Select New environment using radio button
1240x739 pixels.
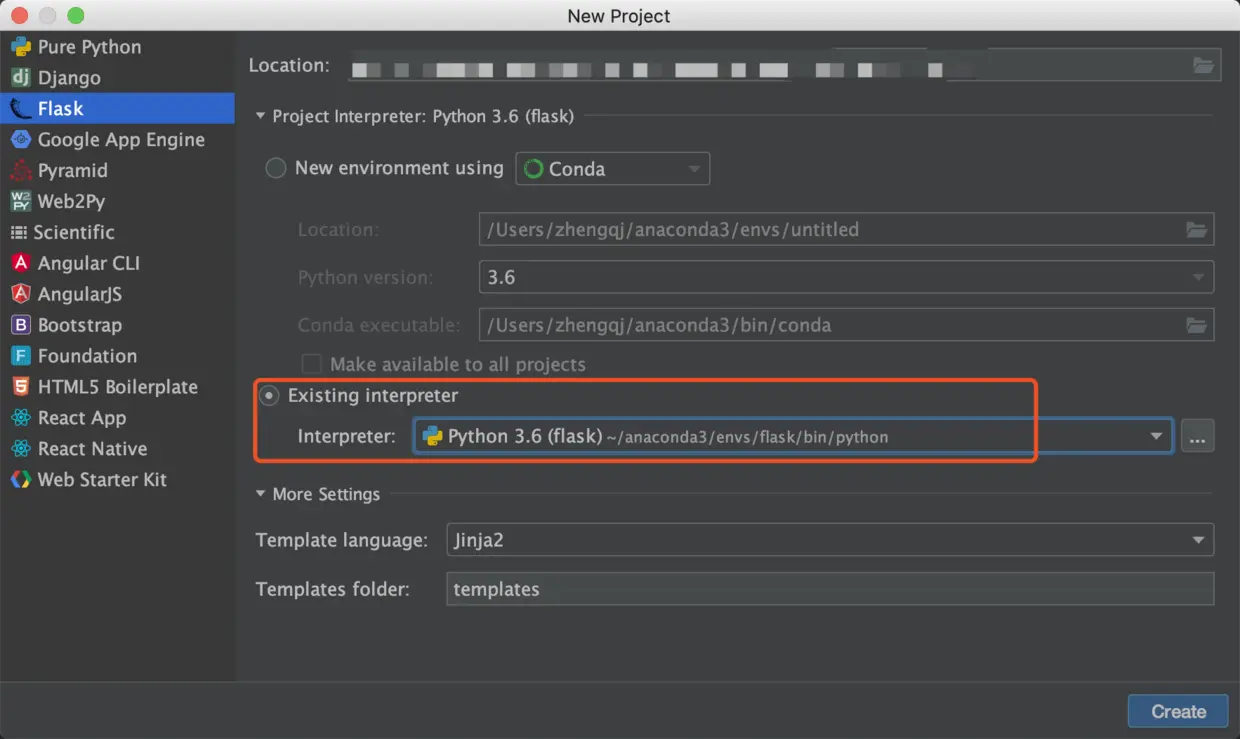(276, 169)
